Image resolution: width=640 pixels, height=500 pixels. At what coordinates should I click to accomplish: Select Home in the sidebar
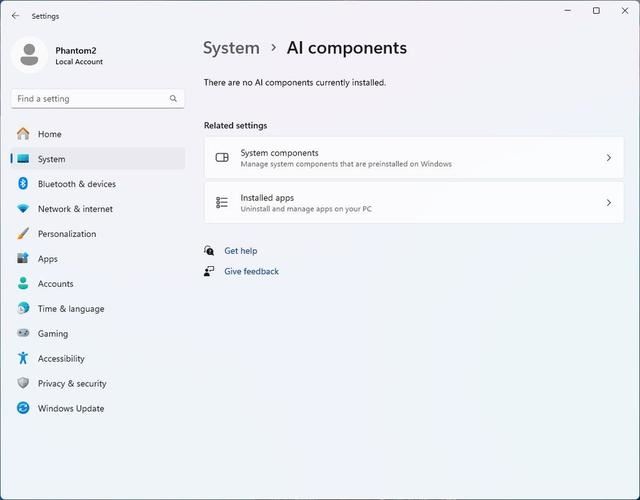(49, 134)
